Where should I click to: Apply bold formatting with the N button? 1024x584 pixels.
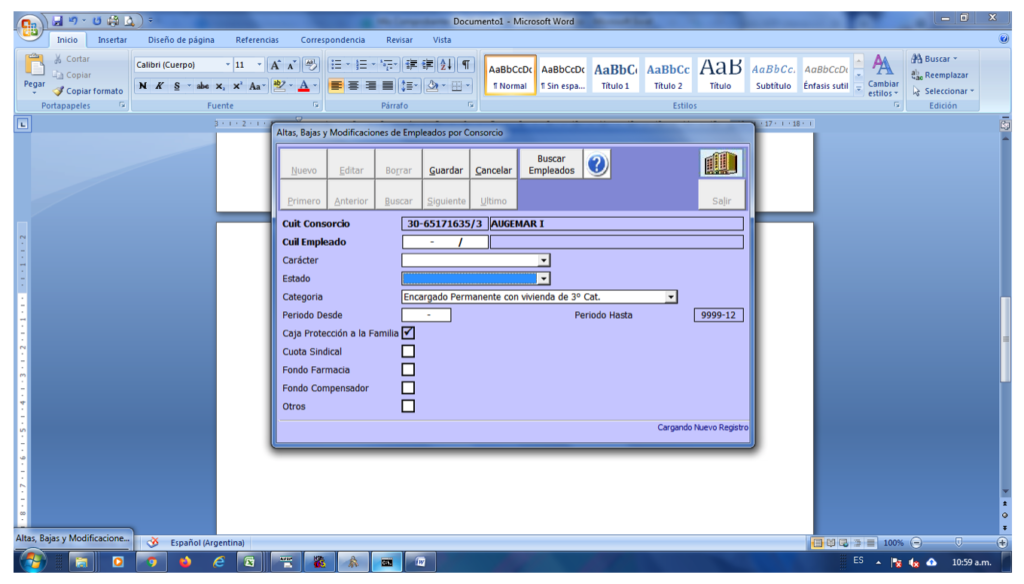click(144, 86)
